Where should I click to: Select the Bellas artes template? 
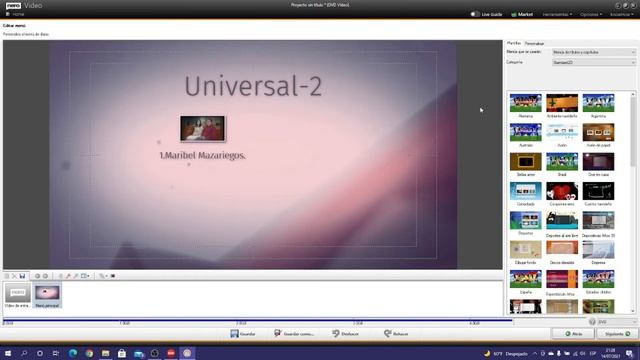526,164
